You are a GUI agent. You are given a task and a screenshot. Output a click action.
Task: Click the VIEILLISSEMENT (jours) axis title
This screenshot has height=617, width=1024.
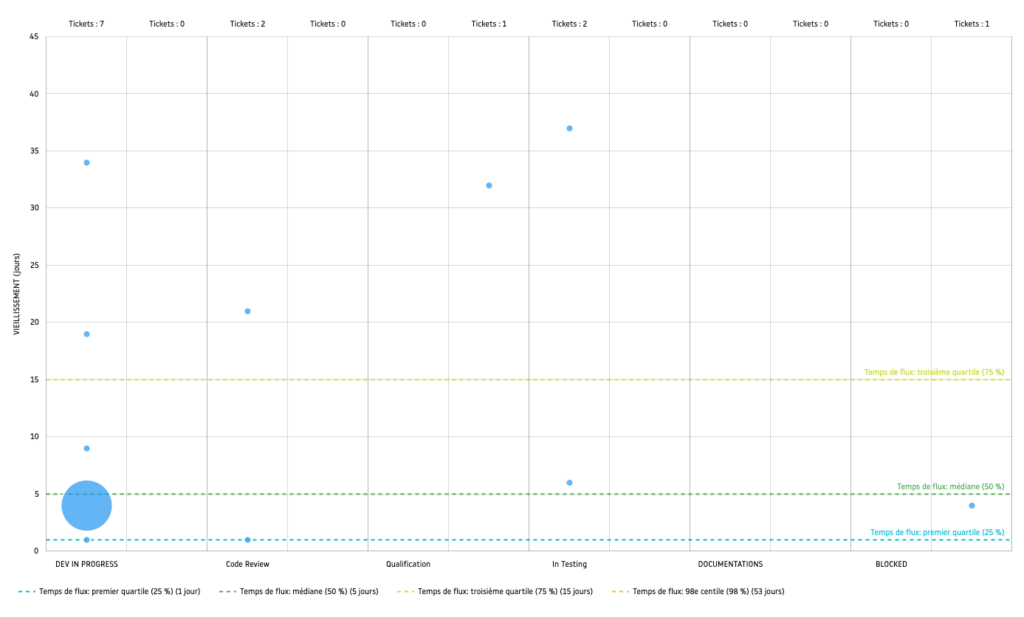(x=17, y=294)
